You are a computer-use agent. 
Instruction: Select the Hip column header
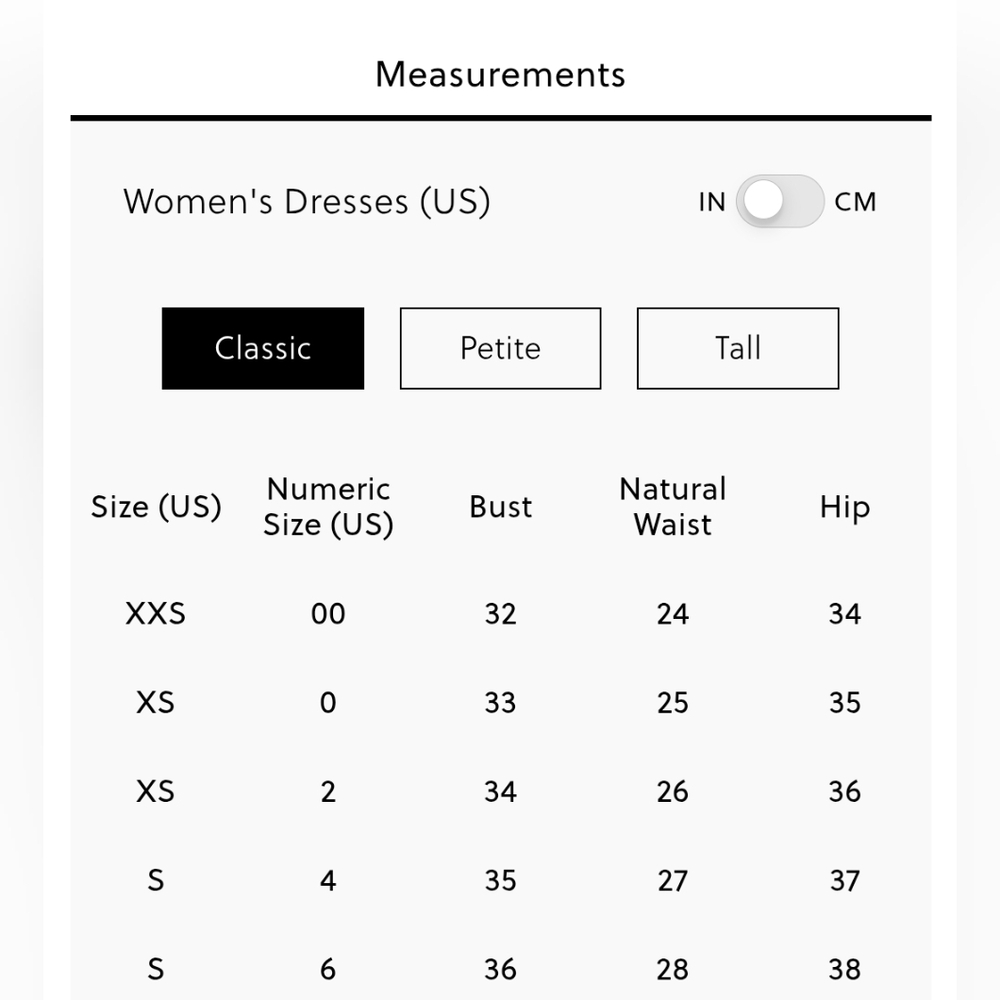[x=845, y=507]
